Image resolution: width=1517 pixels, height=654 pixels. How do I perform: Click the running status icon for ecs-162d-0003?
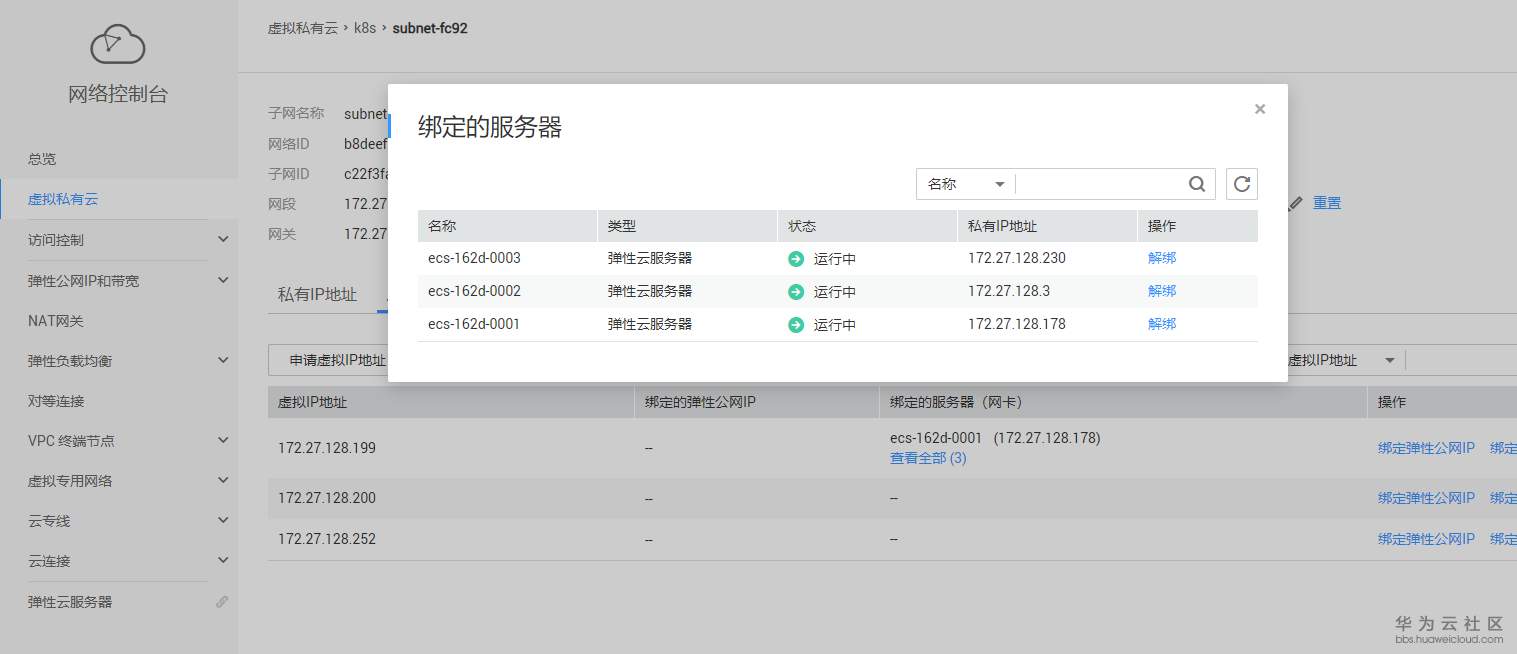(x=795, y=257)
